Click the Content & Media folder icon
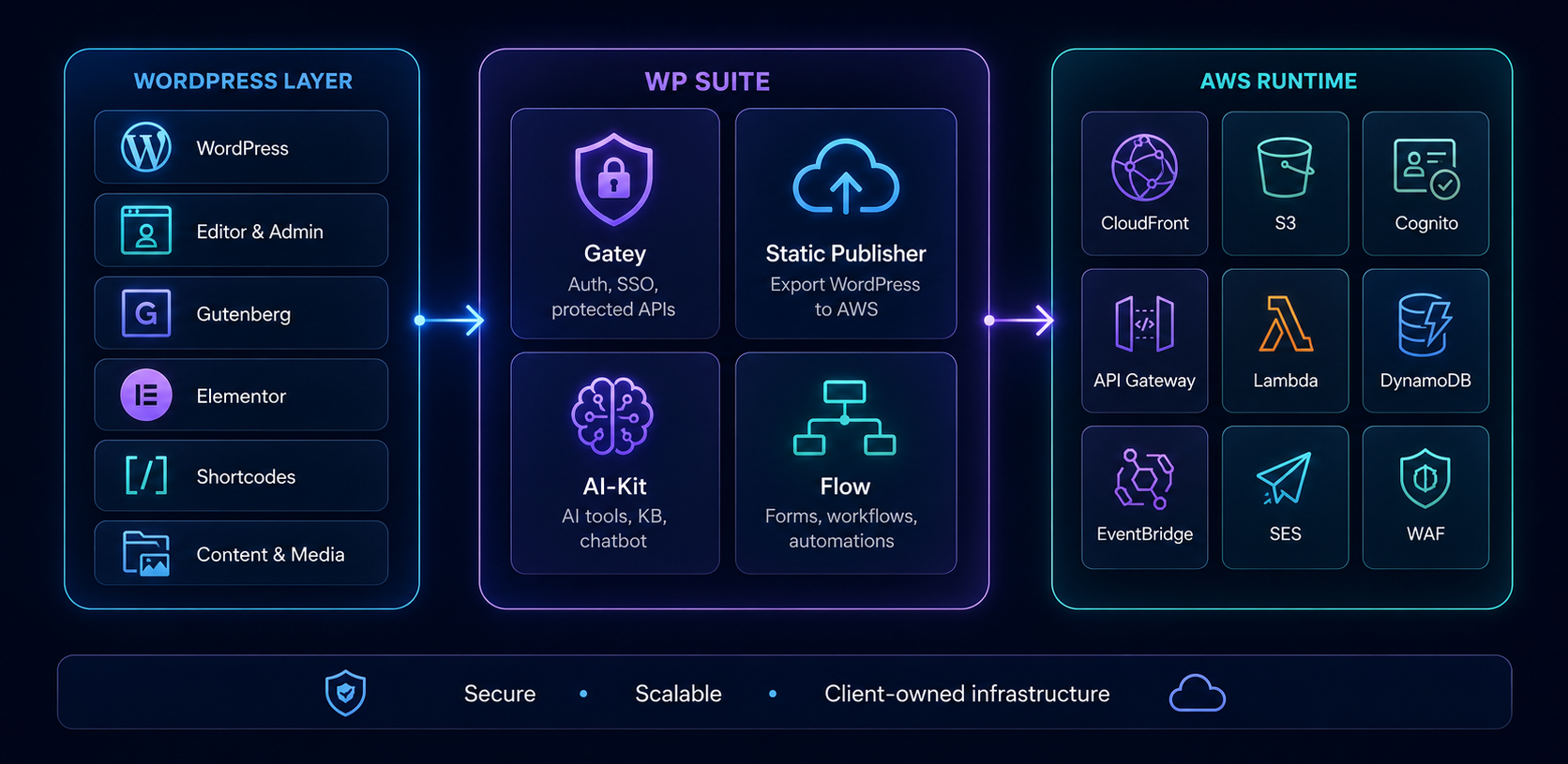Image resolution: width=1568 pixels, height=764 pixels. (x=146, y=554)
